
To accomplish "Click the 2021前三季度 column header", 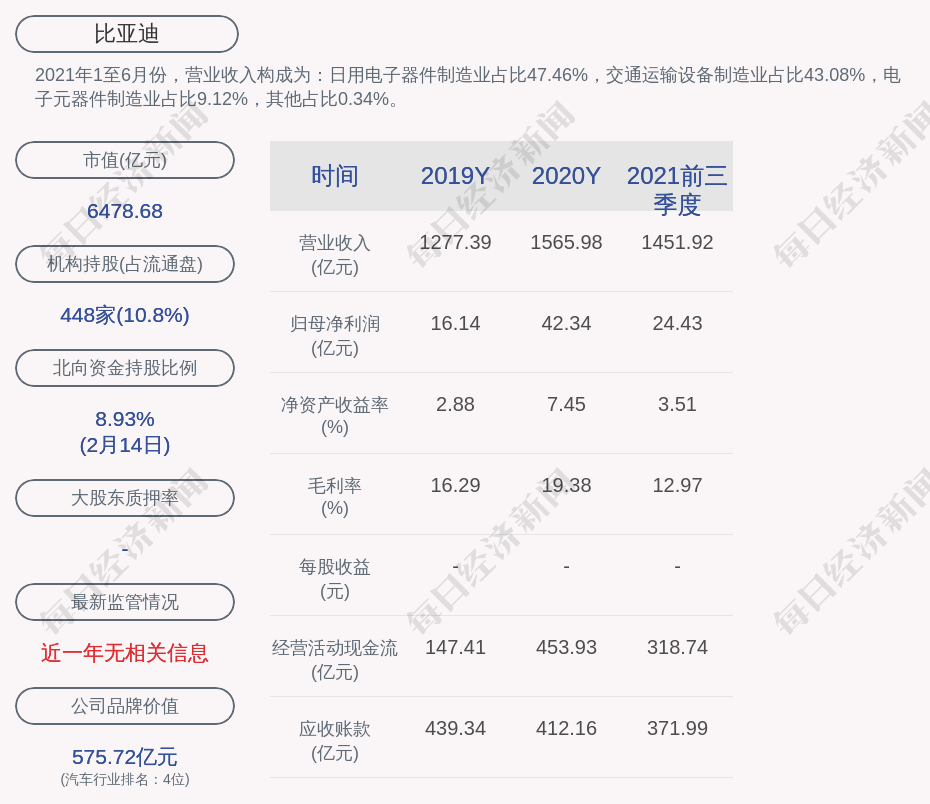I will click(677, 189).
